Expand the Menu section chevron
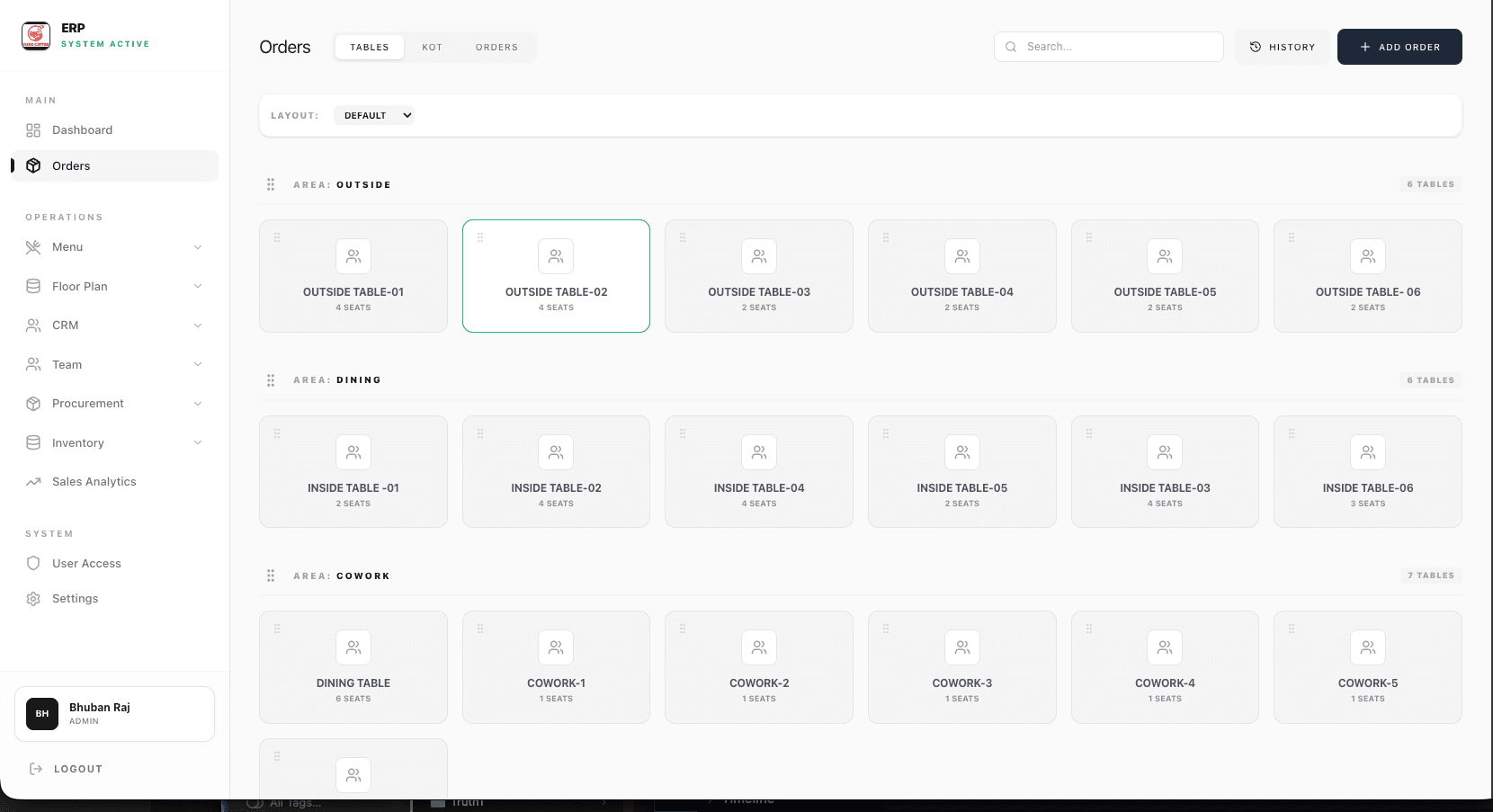Image resolution: width=1493 pixels, height=812 pixels. click(198, 247)
